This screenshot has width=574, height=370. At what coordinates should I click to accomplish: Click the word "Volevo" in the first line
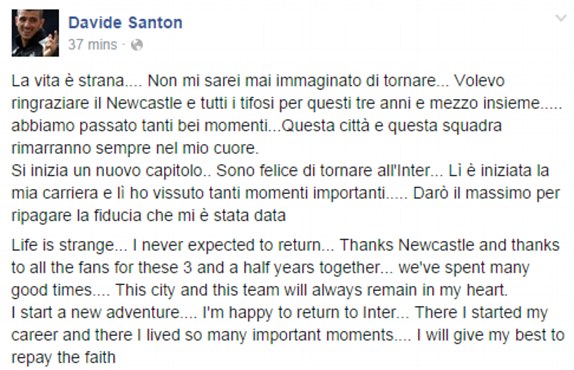point(480,81)
